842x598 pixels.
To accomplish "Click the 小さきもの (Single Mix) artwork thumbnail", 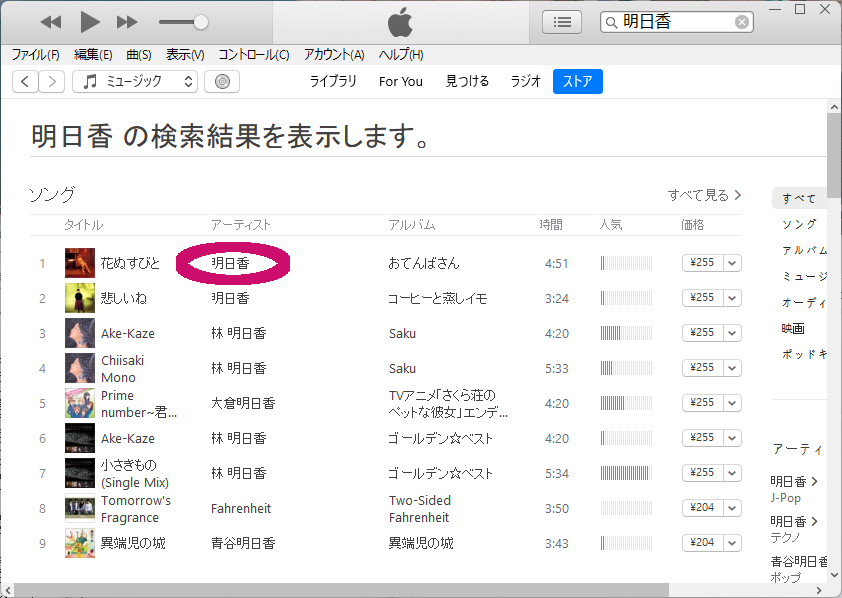I will click(x=80, y=473).
